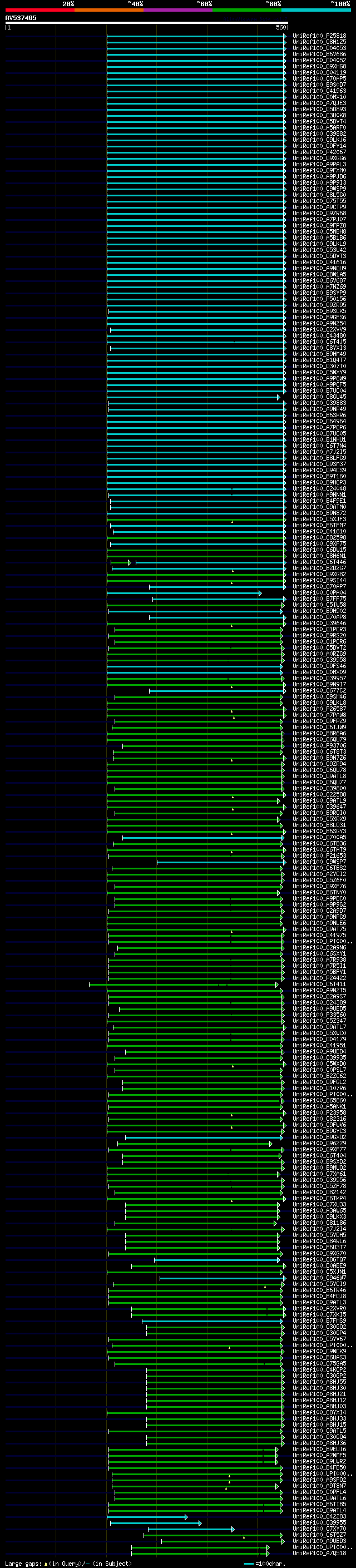Click the label UniRef100_Q39882
The height and width of the screenshot is (1568, 356).
click(x=319, y=134)
